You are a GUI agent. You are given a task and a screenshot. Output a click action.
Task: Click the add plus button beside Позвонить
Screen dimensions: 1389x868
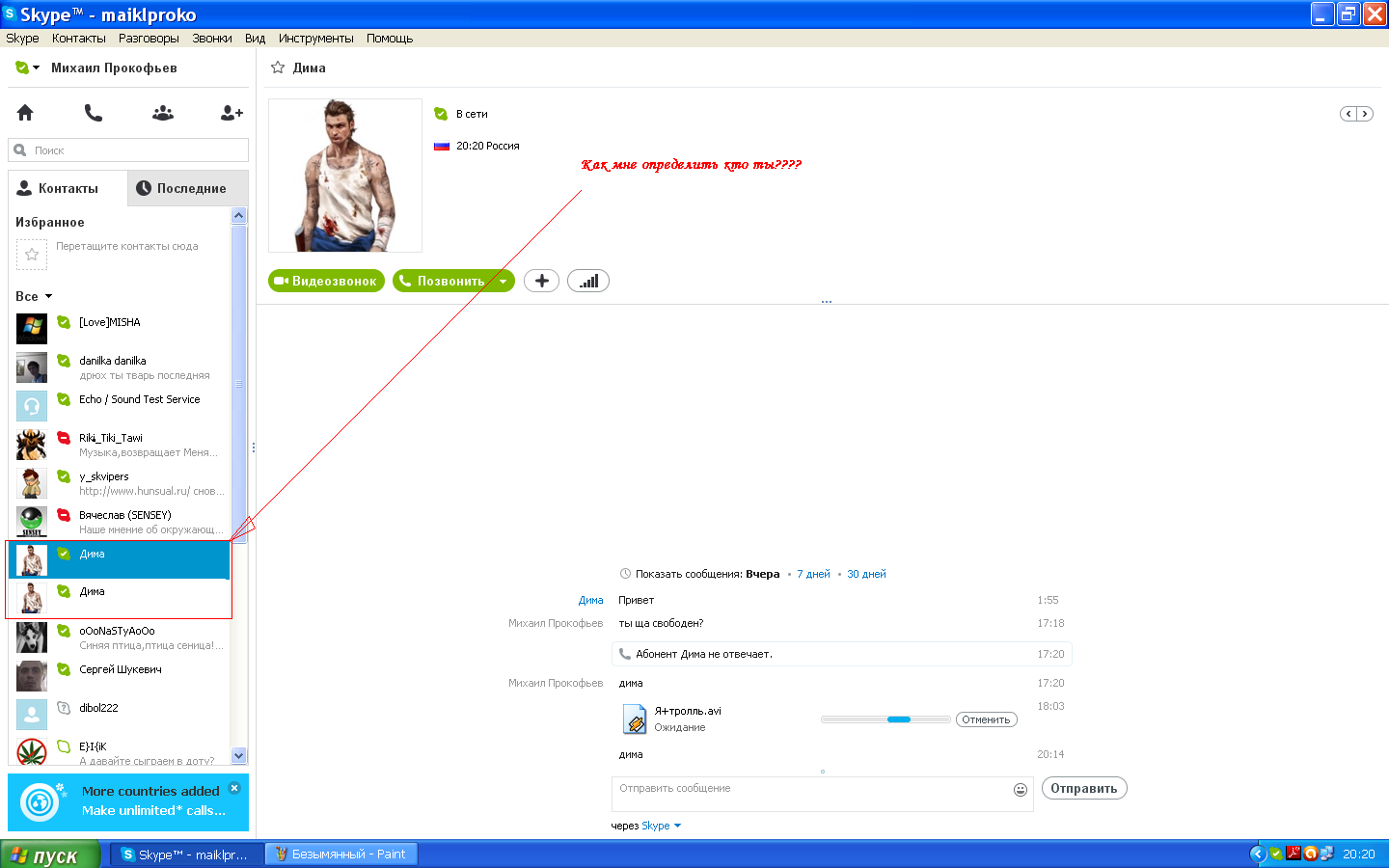[541, 281]
